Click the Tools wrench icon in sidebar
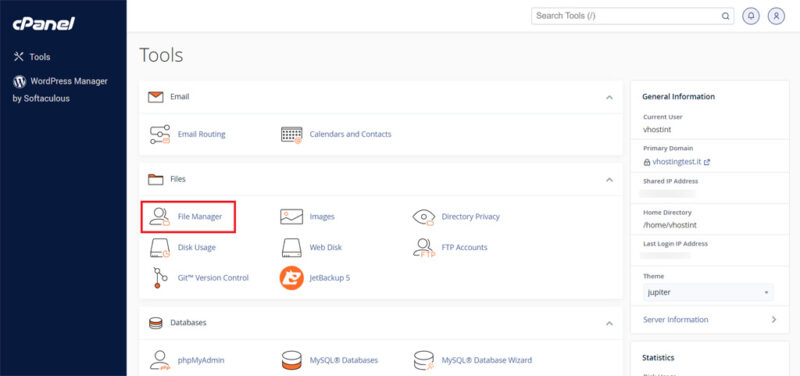The width and height of the screenshot is (800, 376). [x=19, y=57]
